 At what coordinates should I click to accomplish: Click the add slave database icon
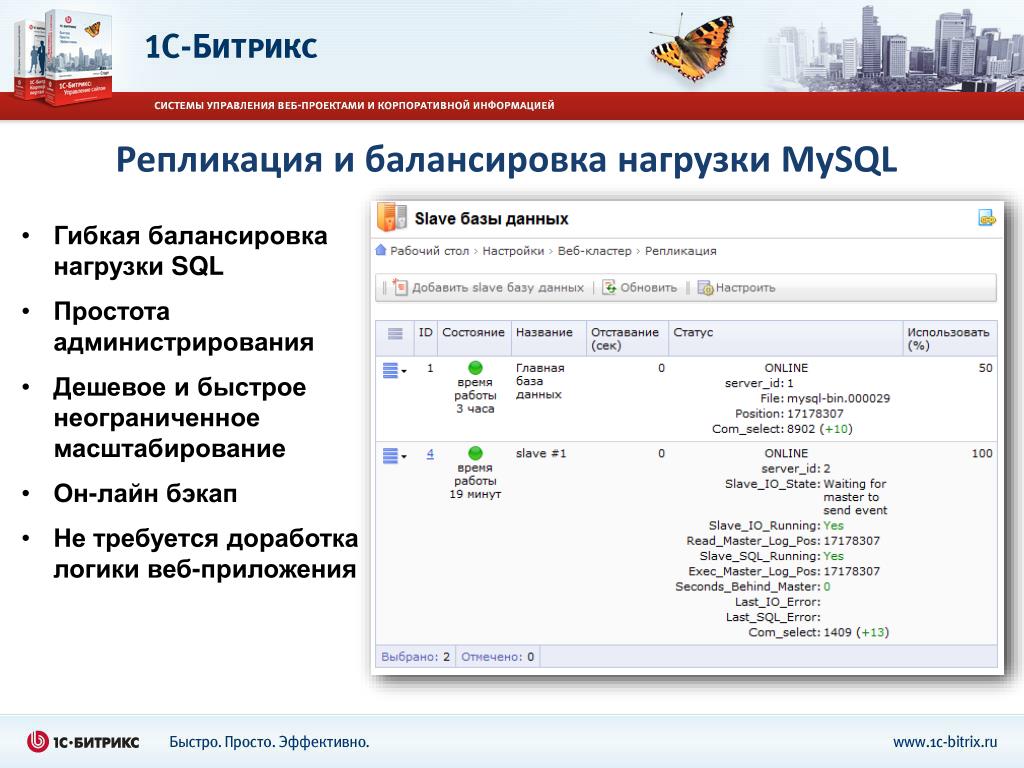click(400, 287)
